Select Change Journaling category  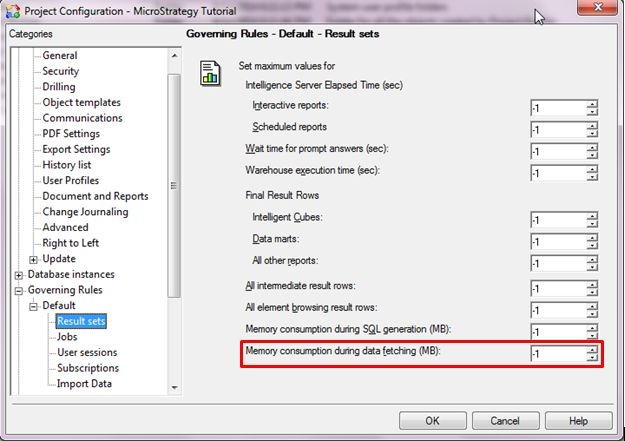click(x=85, y=211)
